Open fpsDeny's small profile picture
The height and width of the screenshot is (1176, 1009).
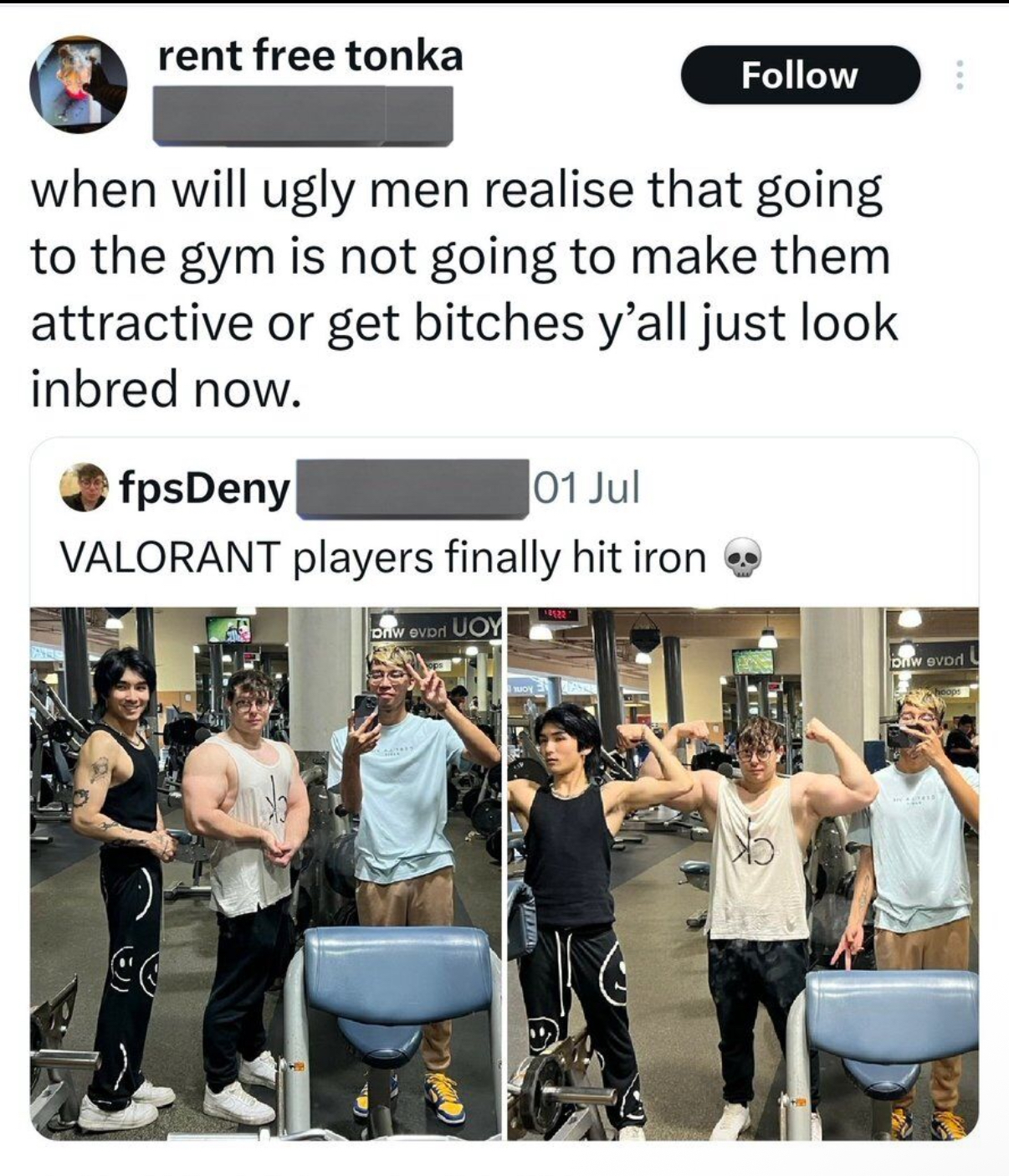tap(85, 487)
